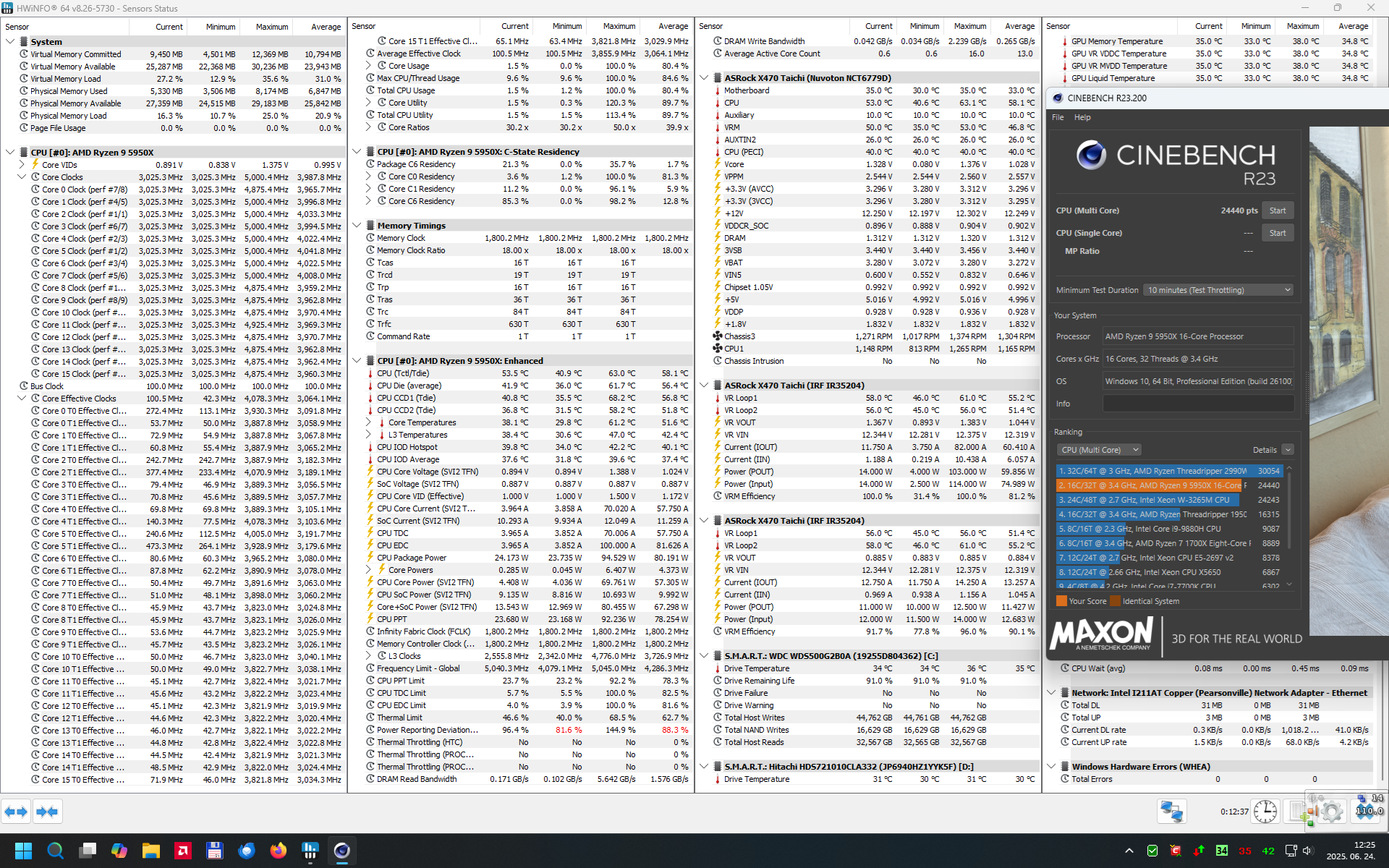Viewport: 1389px width, 868px height.
Task: Start the CPU (Single Core) test
Action: point(1278,233)
